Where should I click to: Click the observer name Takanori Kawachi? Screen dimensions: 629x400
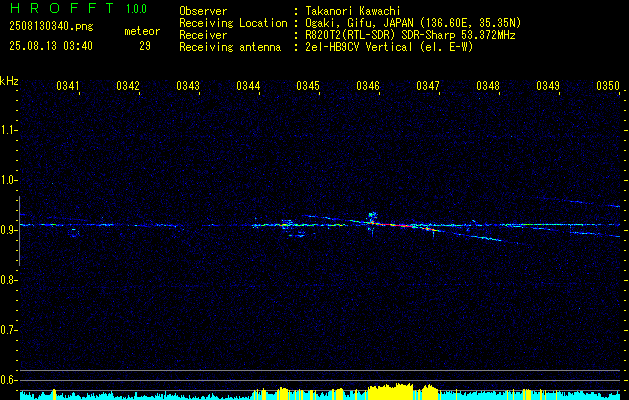[353, 11]
